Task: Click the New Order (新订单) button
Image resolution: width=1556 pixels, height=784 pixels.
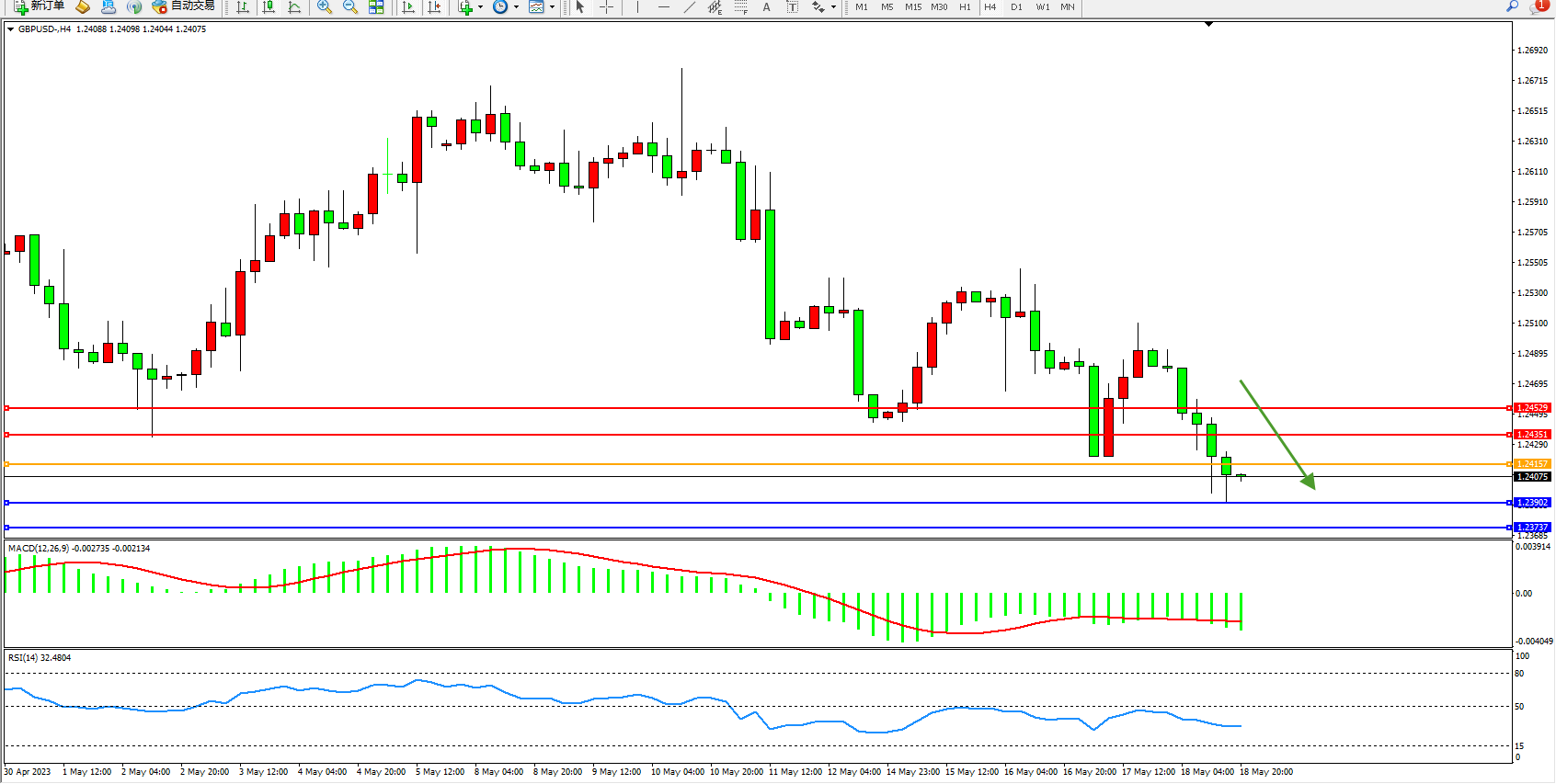Action: tap(39, 6)
